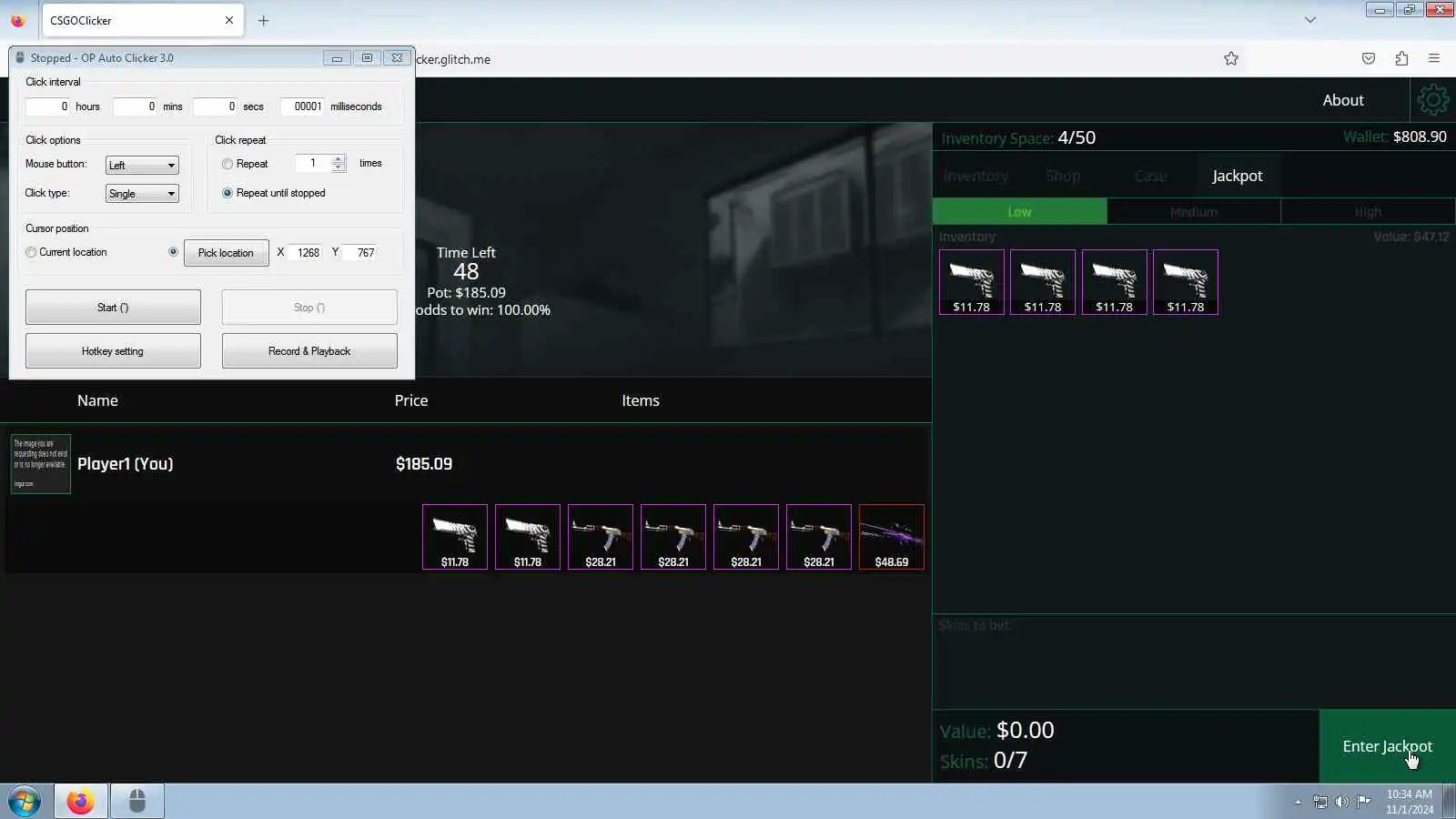Screen dimensions: 1456x819
Task: Select the High jackpot tier
Action: [x=1369, y=212]
